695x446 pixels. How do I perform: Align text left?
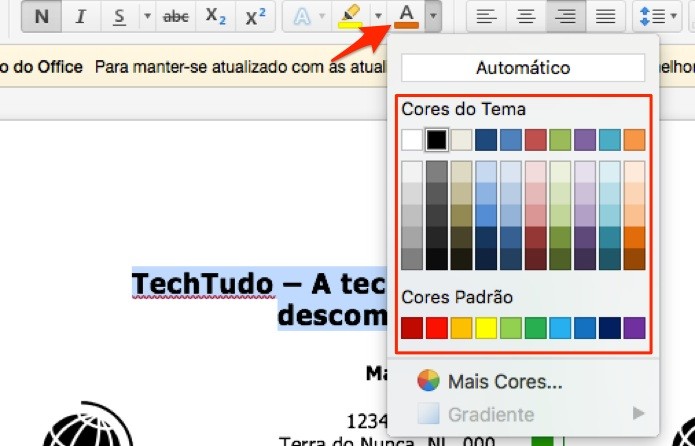tap(486, 16)
